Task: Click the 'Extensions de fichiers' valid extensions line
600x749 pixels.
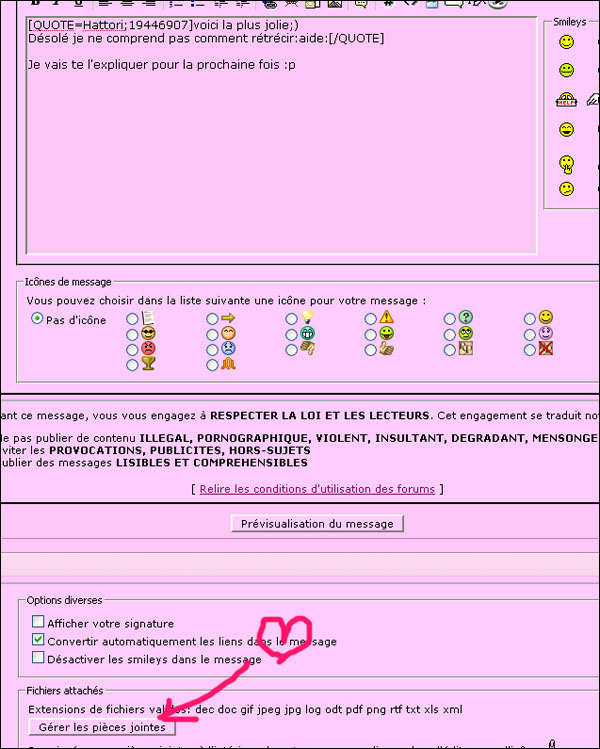Action: 245,709
